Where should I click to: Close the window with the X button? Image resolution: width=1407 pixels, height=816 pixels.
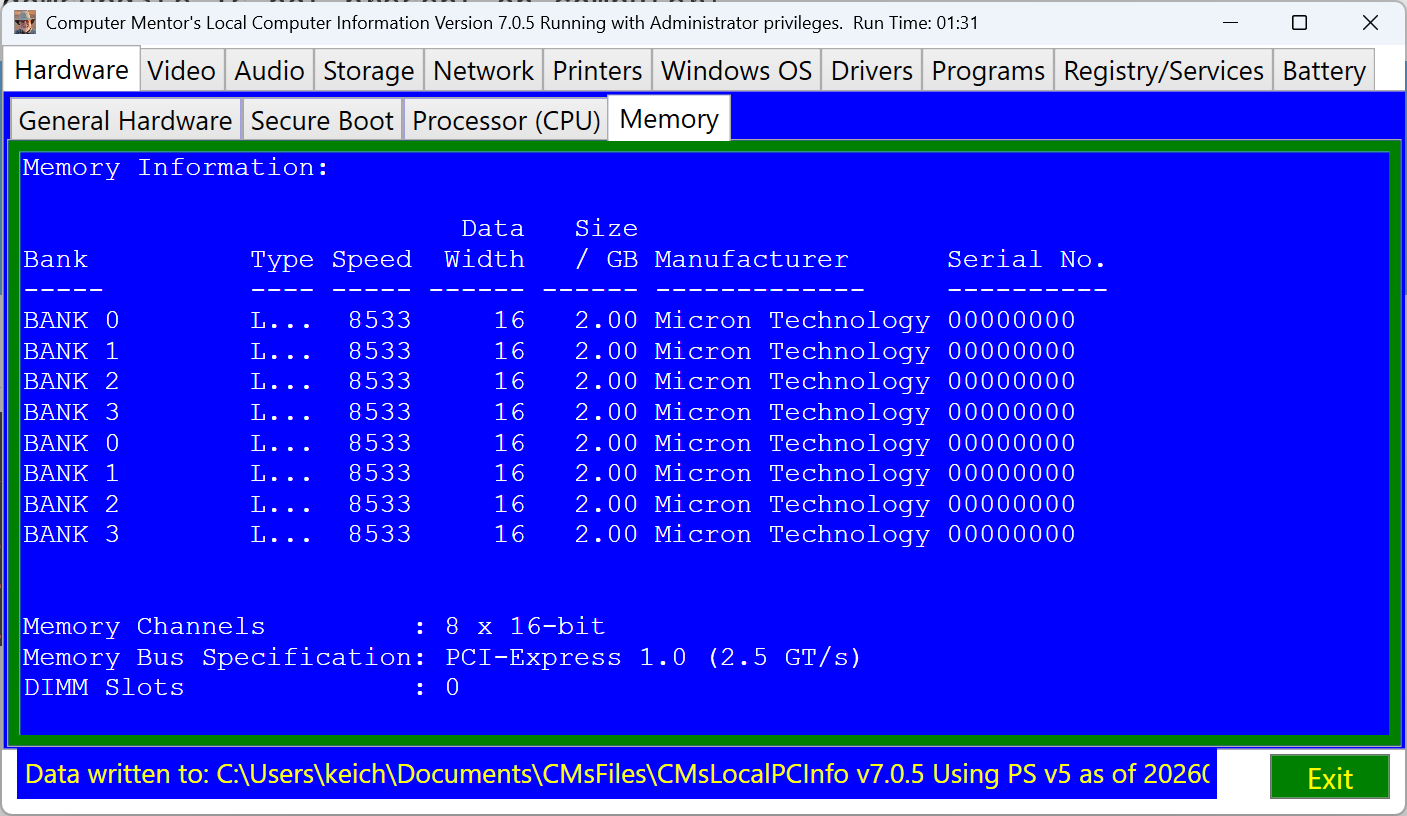1370,22
